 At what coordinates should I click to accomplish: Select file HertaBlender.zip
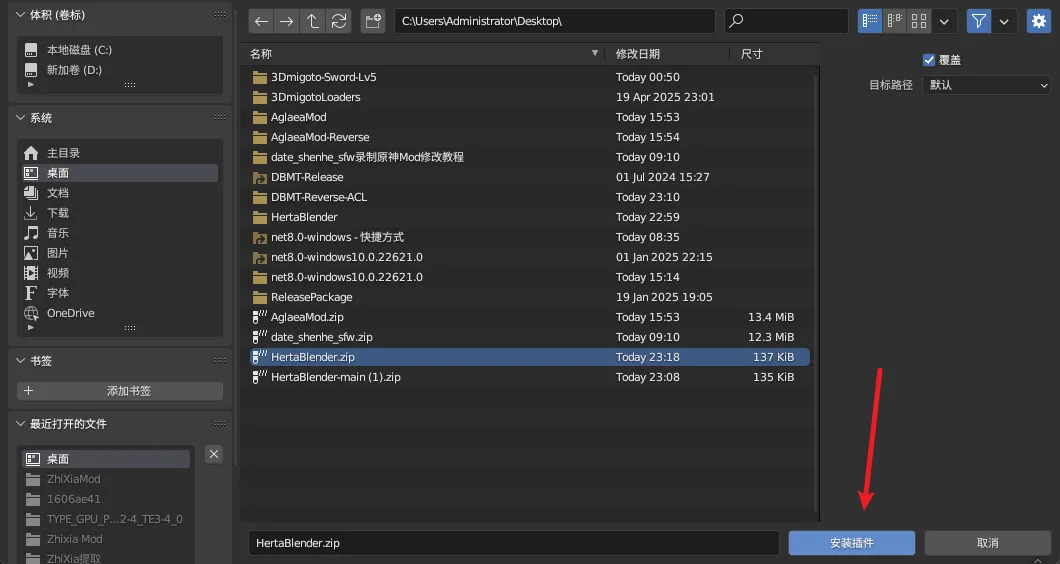coord(529,357)
